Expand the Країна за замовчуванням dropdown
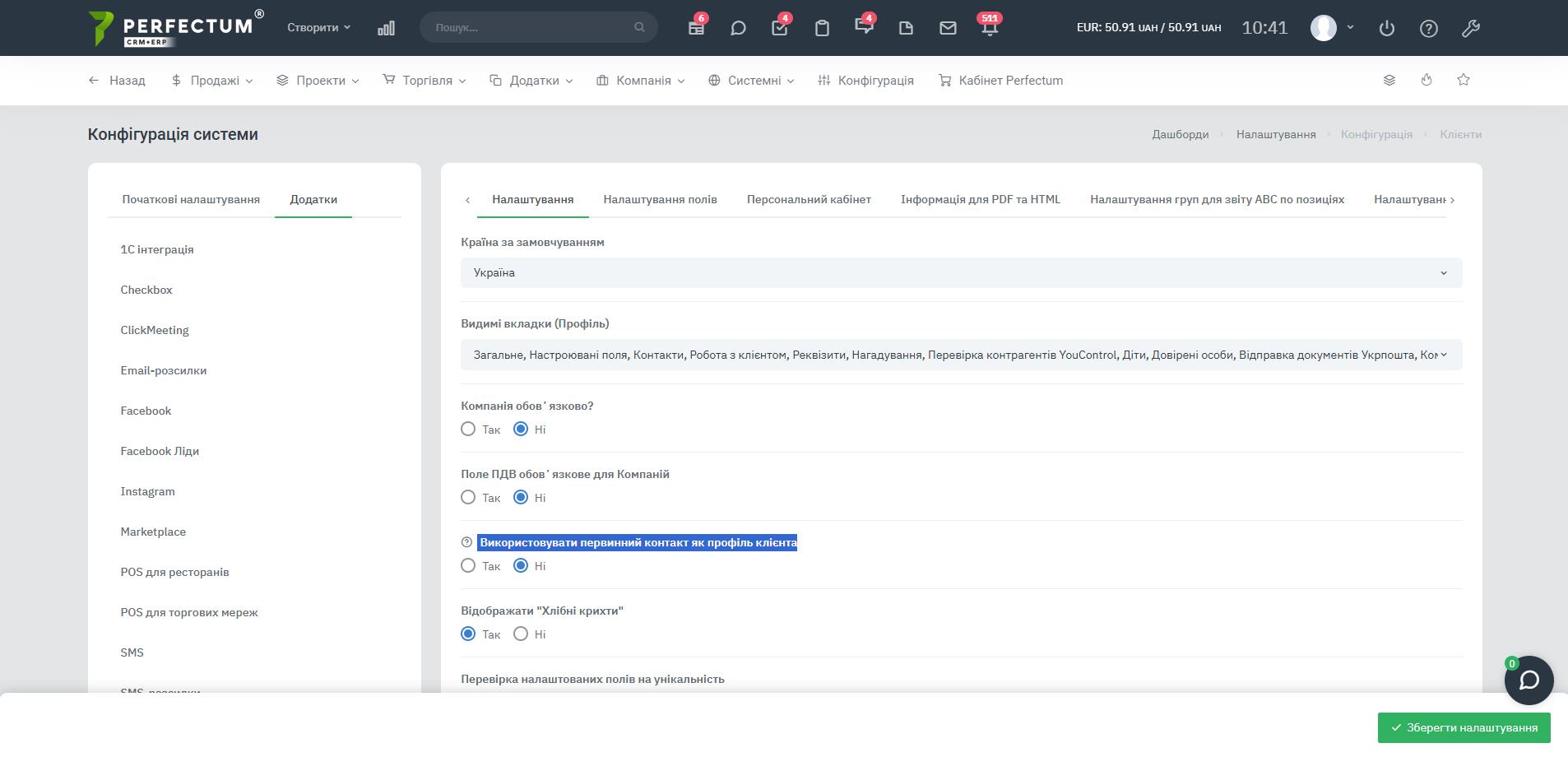 pos(961,273)
